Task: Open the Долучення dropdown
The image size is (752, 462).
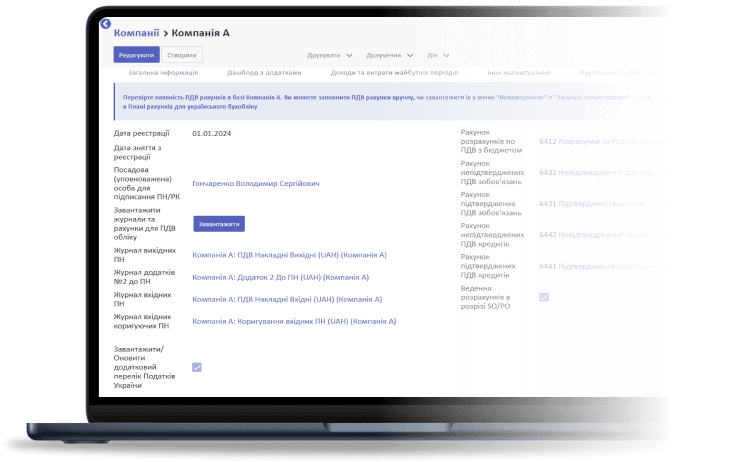Action: coord(389,56)
